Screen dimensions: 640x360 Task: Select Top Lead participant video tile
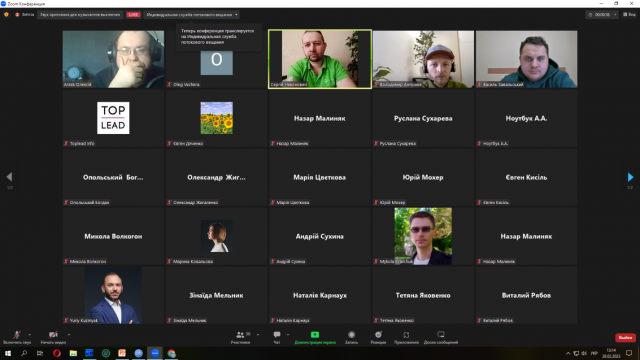(113, 118)
